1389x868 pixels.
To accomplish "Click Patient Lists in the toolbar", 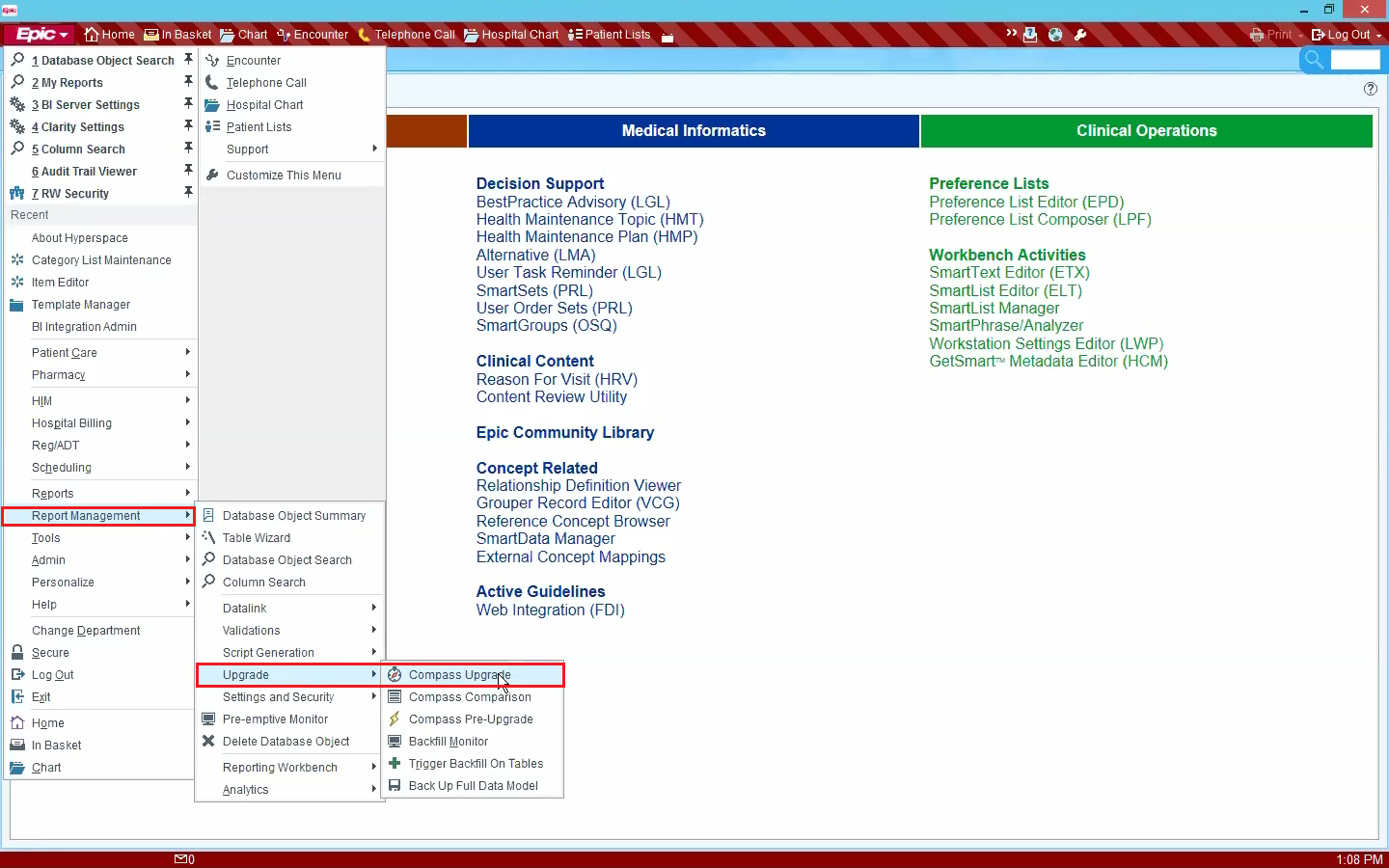I will click(x=609, y=35).
